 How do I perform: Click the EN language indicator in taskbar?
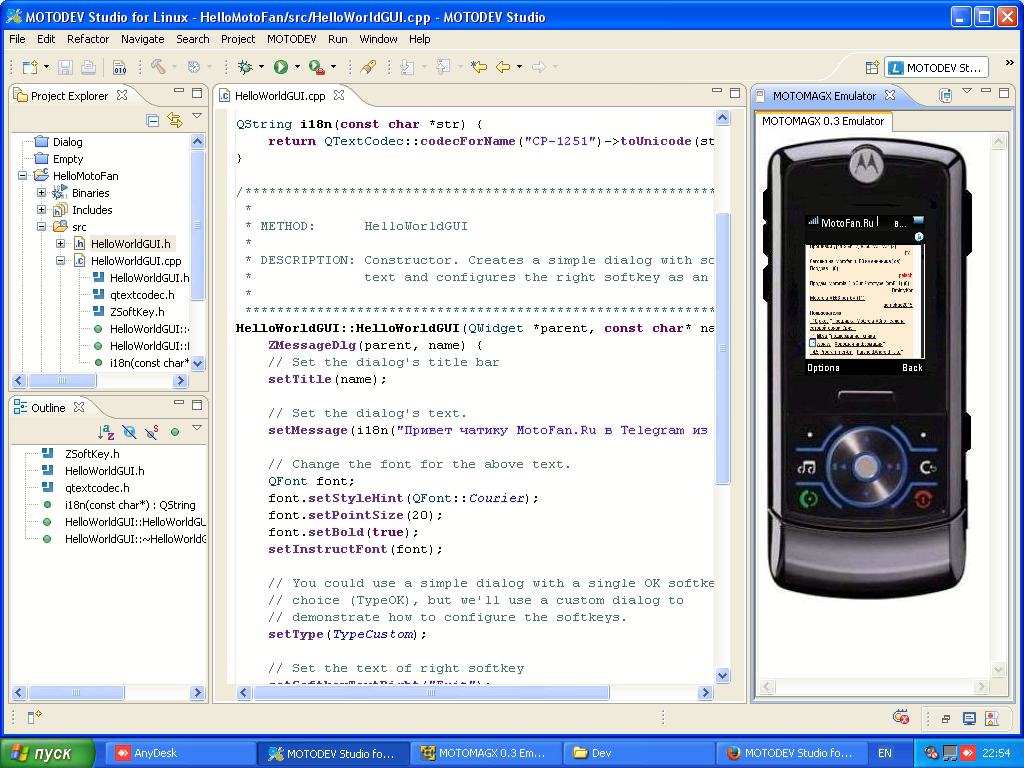pyautogui.click(x=885, y=754)
